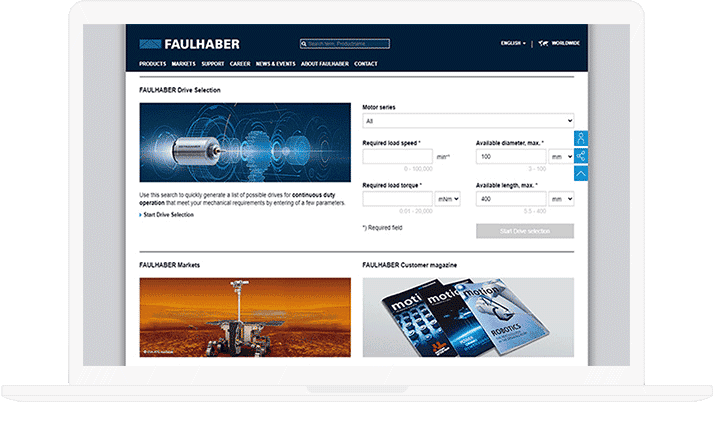Click the arrow beside Start Drive Selection

[141, 215]
